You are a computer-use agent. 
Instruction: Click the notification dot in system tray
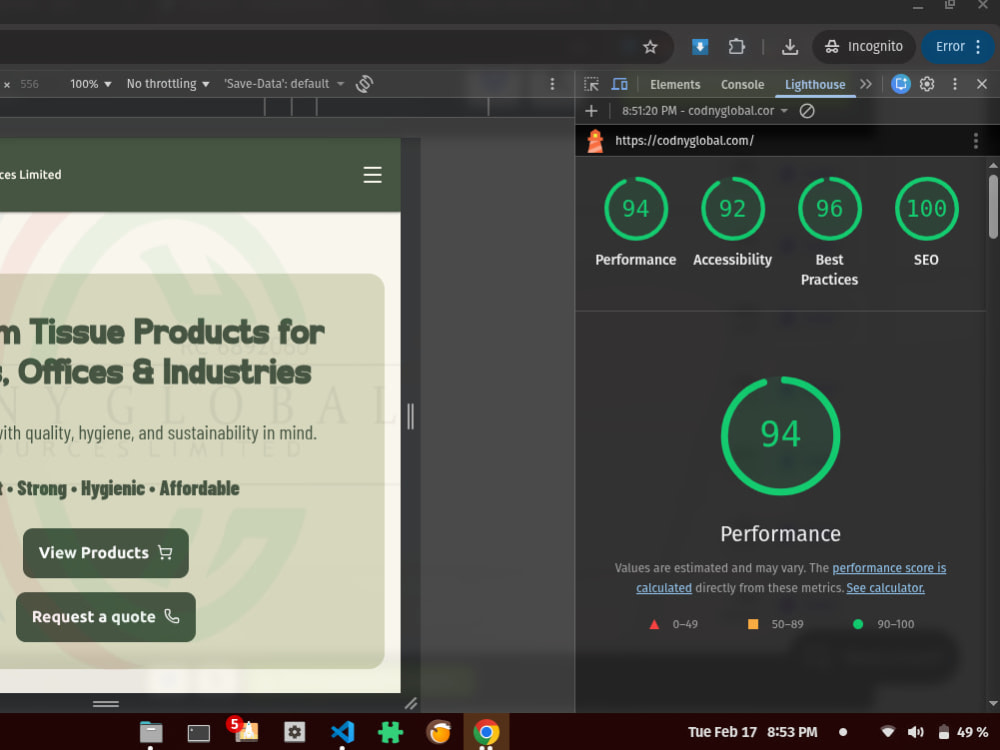tap(843, 732)
